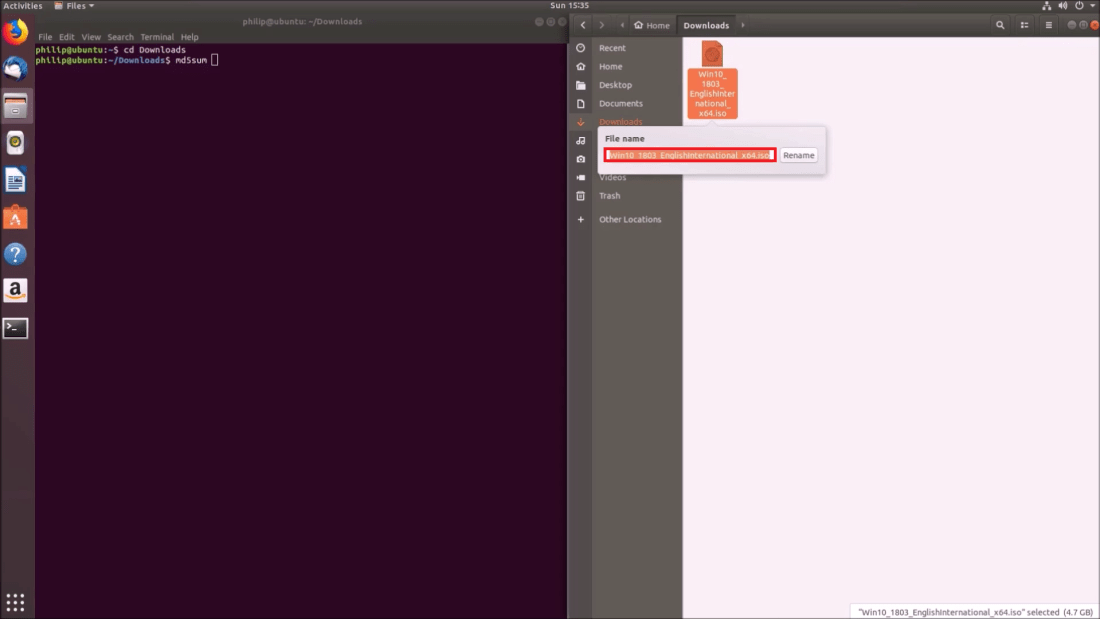Open the terminal Help menu
The image size is (1100, 619).
(189, 37)
